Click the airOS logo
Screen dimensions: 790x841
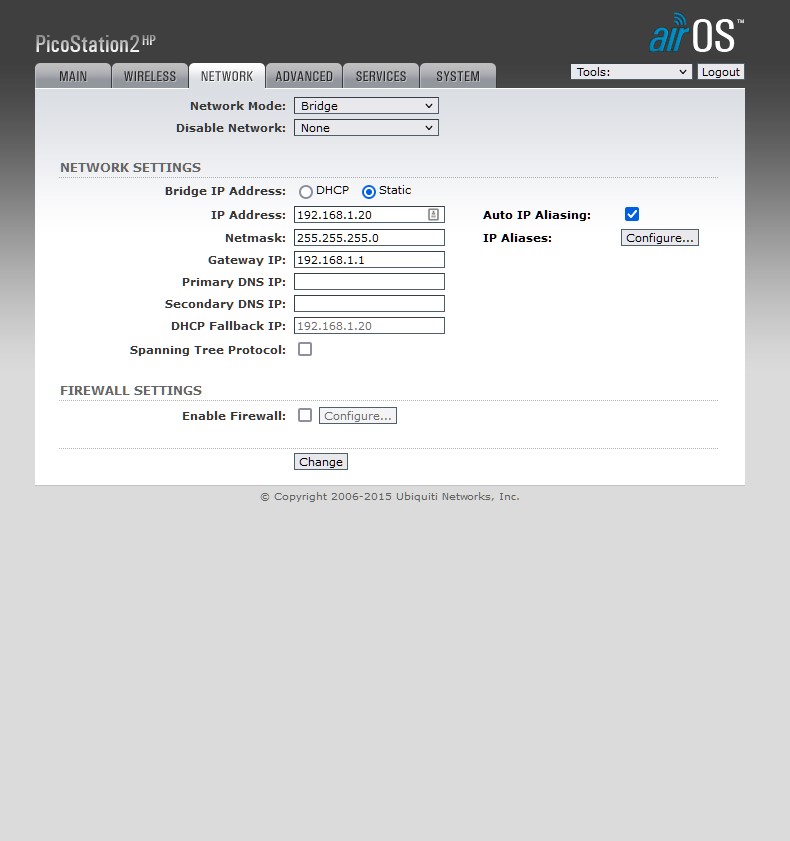pos(696,35)
